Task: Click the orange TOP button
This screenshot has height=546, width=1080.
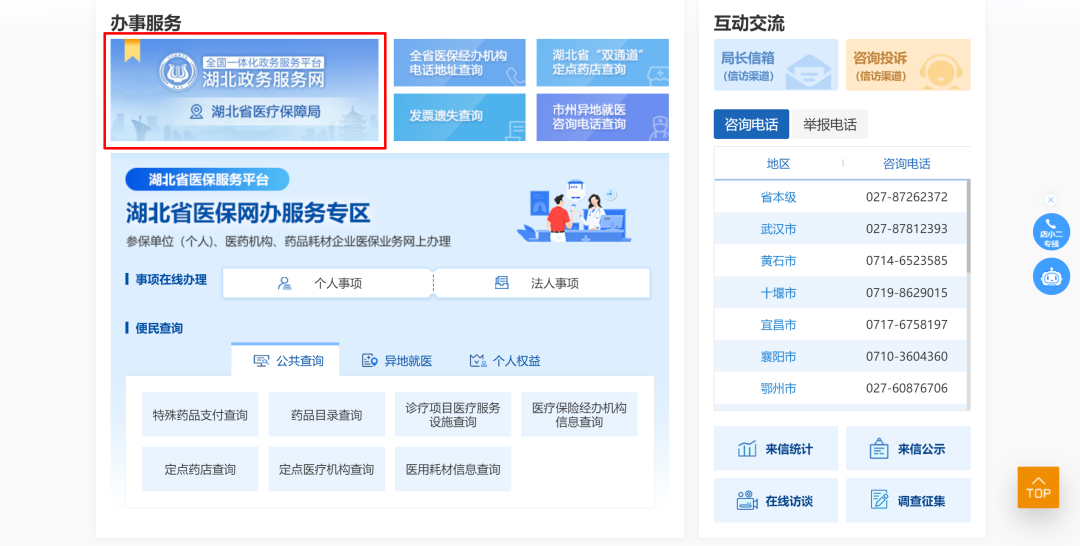Action: tap(1038, 487)
